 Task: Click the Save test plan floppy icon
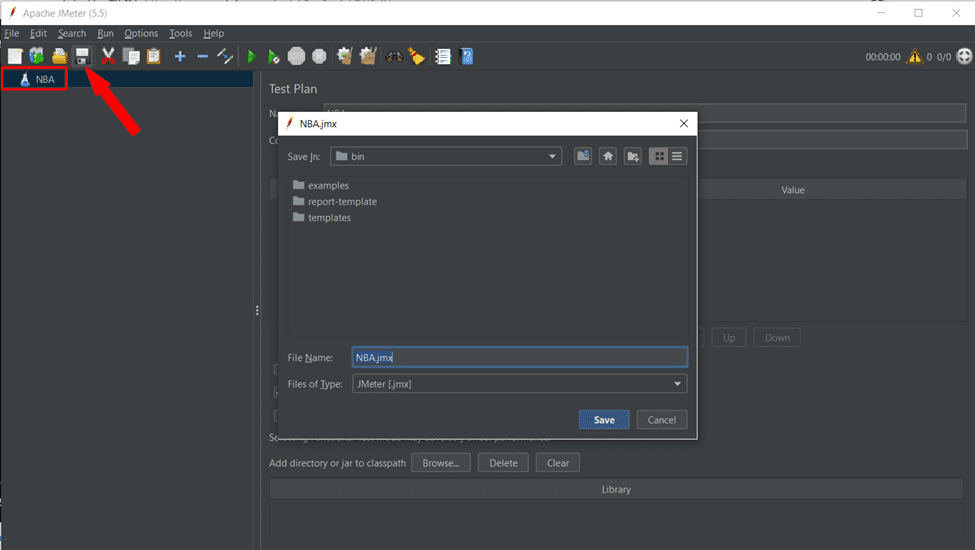83,56
